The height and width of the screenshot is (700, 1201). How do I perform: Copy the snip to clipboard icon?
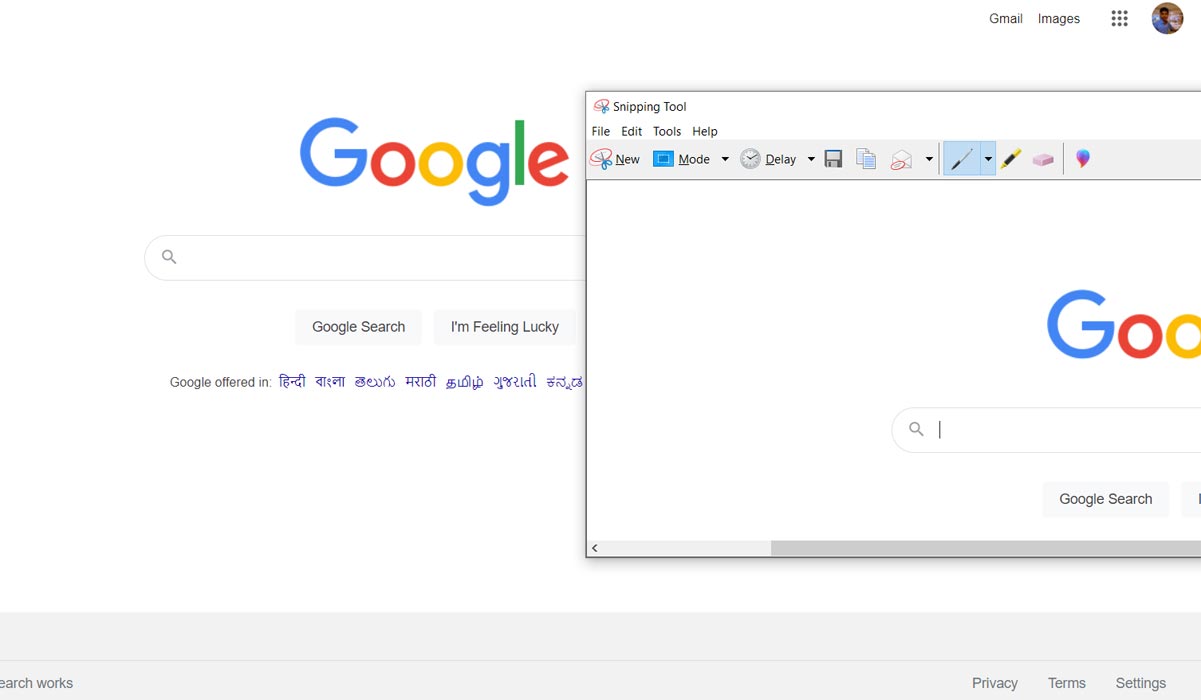(866, 159)
